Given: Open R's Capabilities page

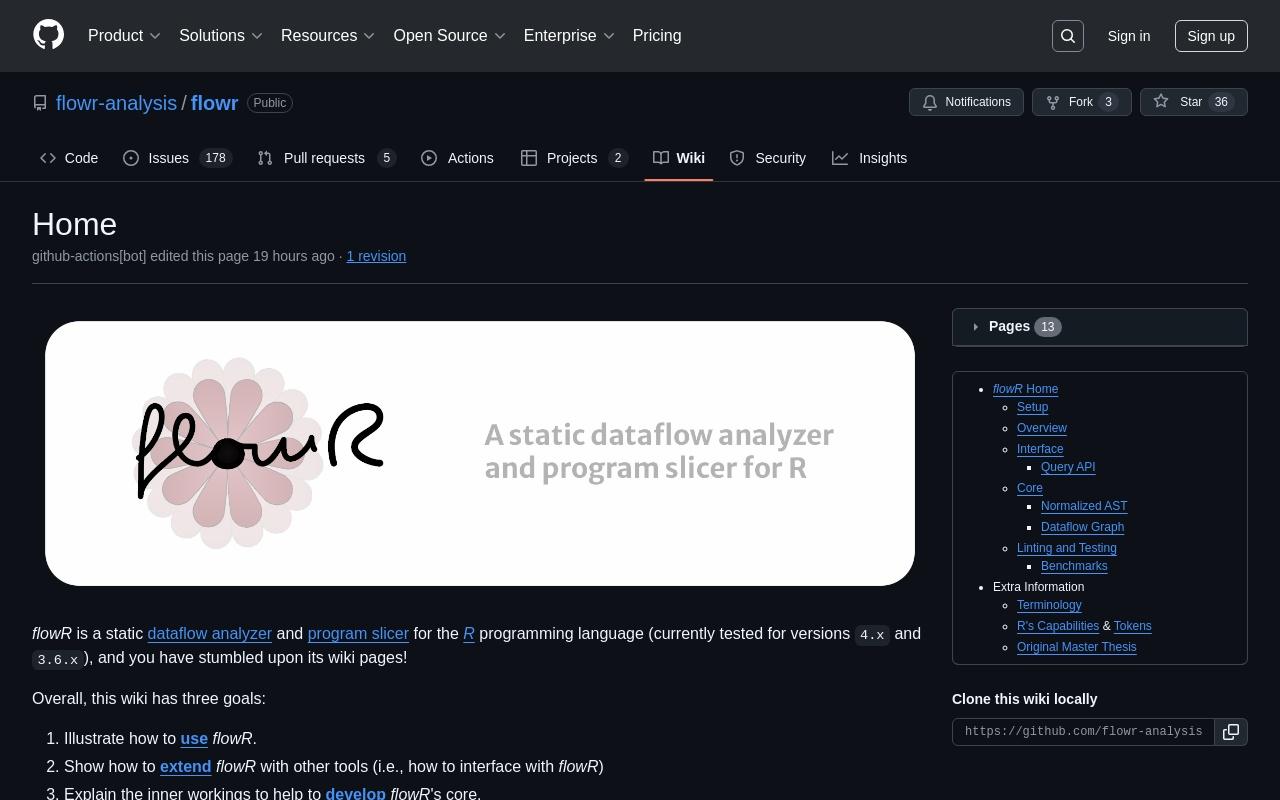Looking at the screenshot, I should pos(1057,626).
